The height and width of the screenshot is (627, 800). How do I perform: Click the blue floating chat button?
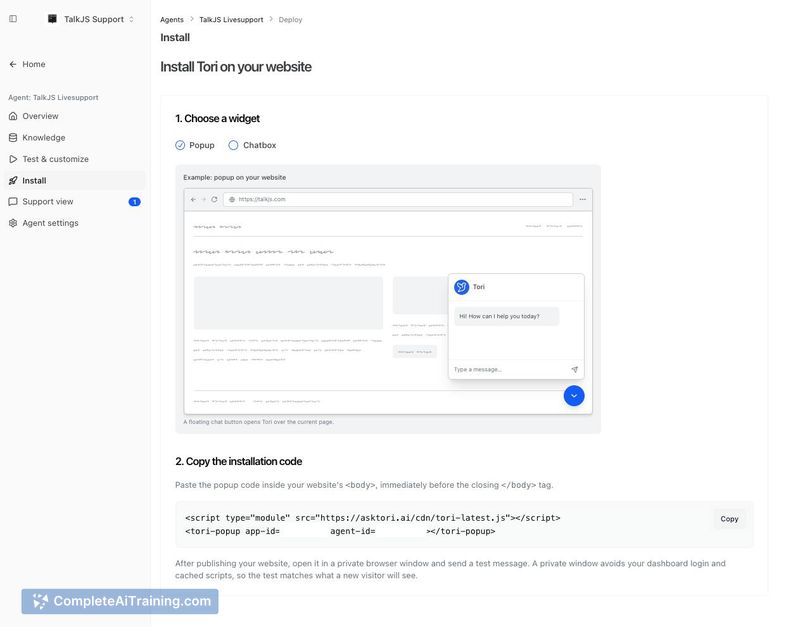coord(574,396)
